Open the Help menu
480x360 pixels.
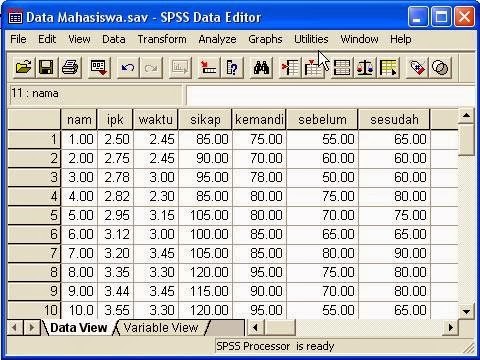(x=401, y=39)
